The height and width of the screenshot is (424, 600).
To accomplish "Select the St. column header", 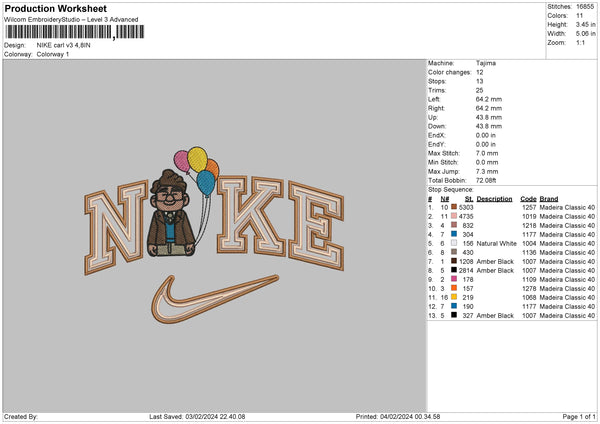I will [x=469, y=199].
